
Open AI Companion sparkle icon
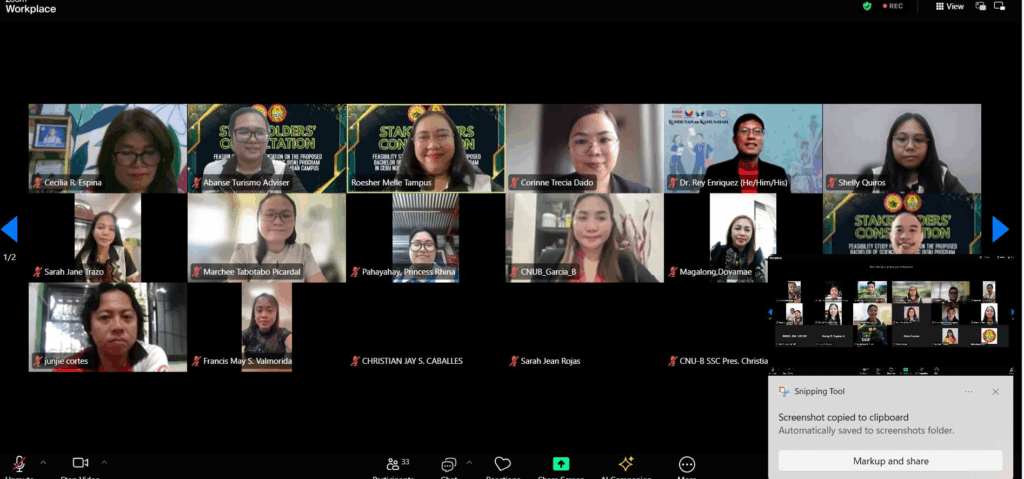[626, 464]
